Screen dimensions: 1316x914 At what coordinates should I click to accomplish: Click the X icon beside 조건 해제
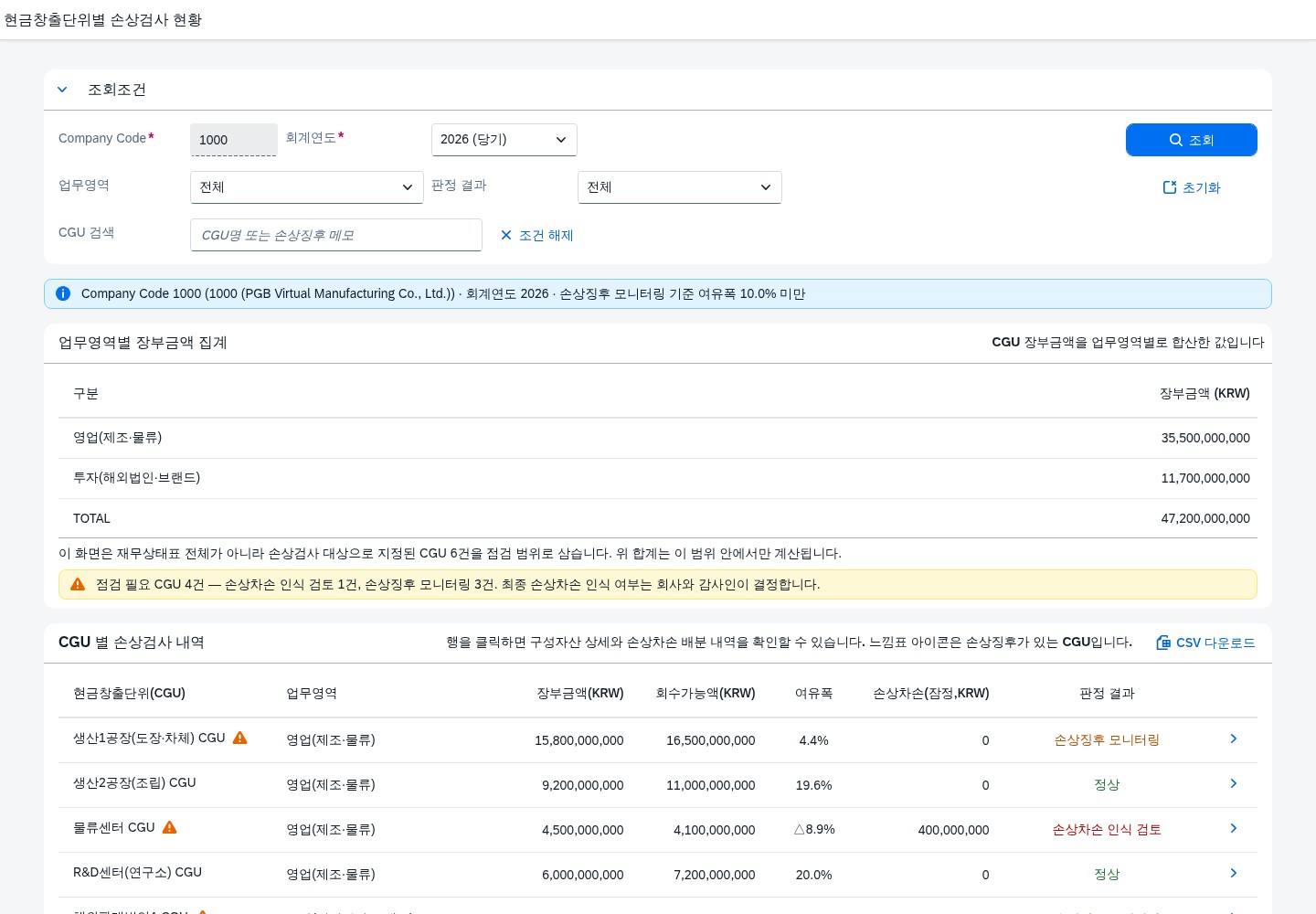506,235
